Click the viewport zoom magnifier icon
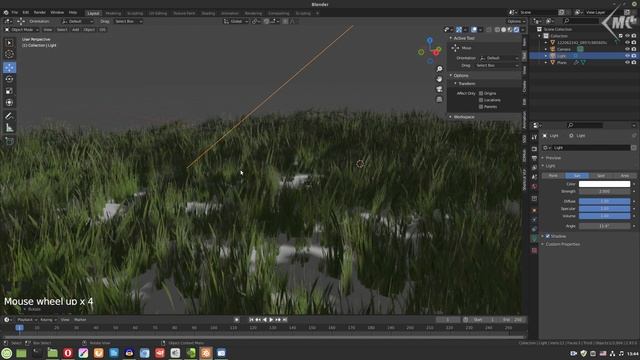640x360 pixels. [439, 69]
